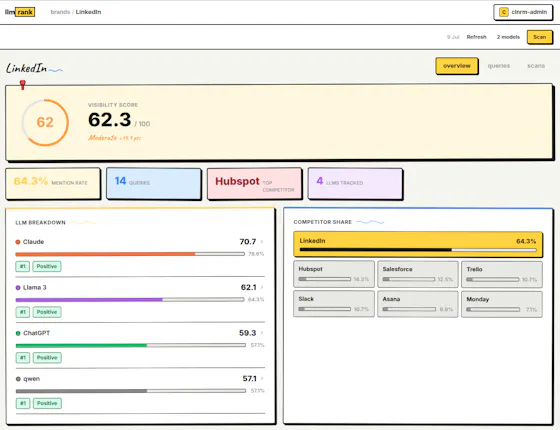Viewport: 560px width, 430px height.
Task: Click the LLM BREAKDOWN heading
Action: pos(40,222)
